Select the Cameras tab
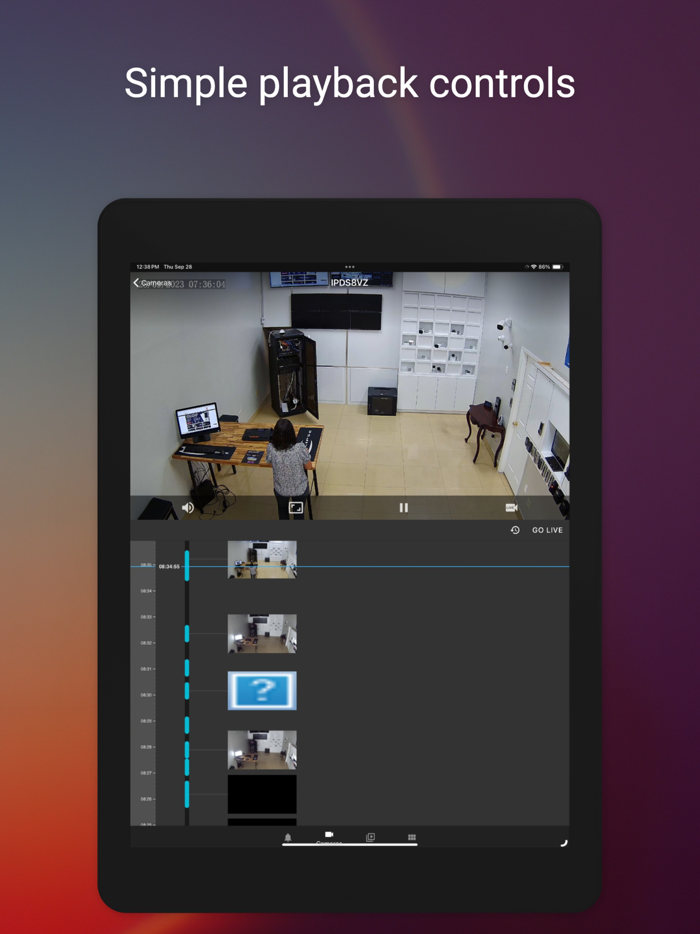Image resolution: width=700 pixels, height=934 pixels. point(329,837)
